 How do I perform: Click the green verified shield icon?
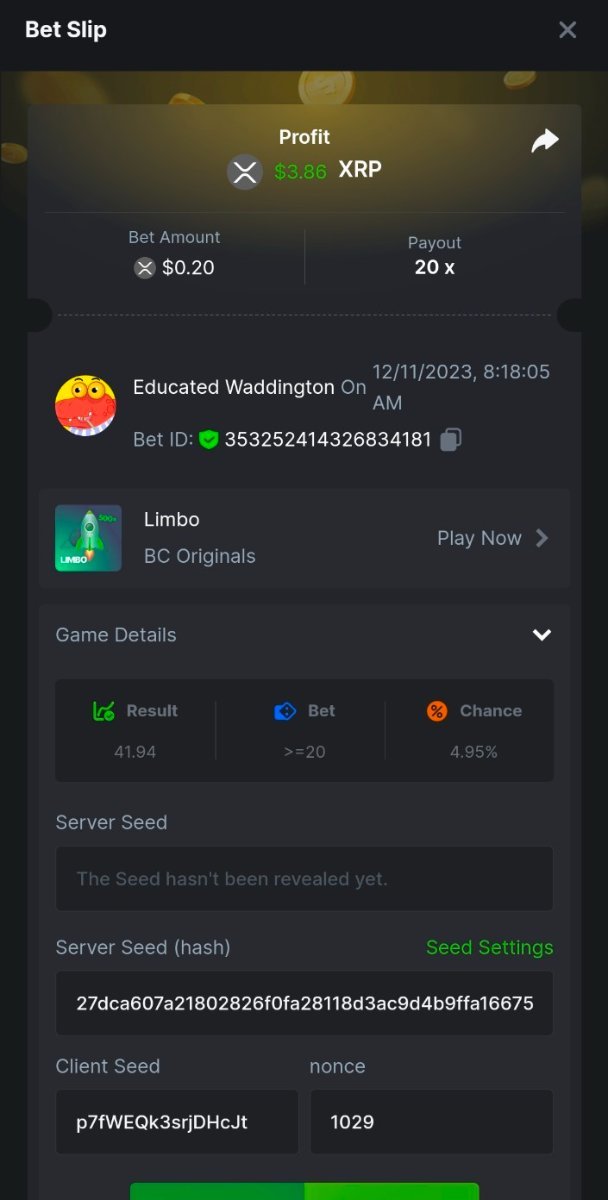tap(208, 439)
